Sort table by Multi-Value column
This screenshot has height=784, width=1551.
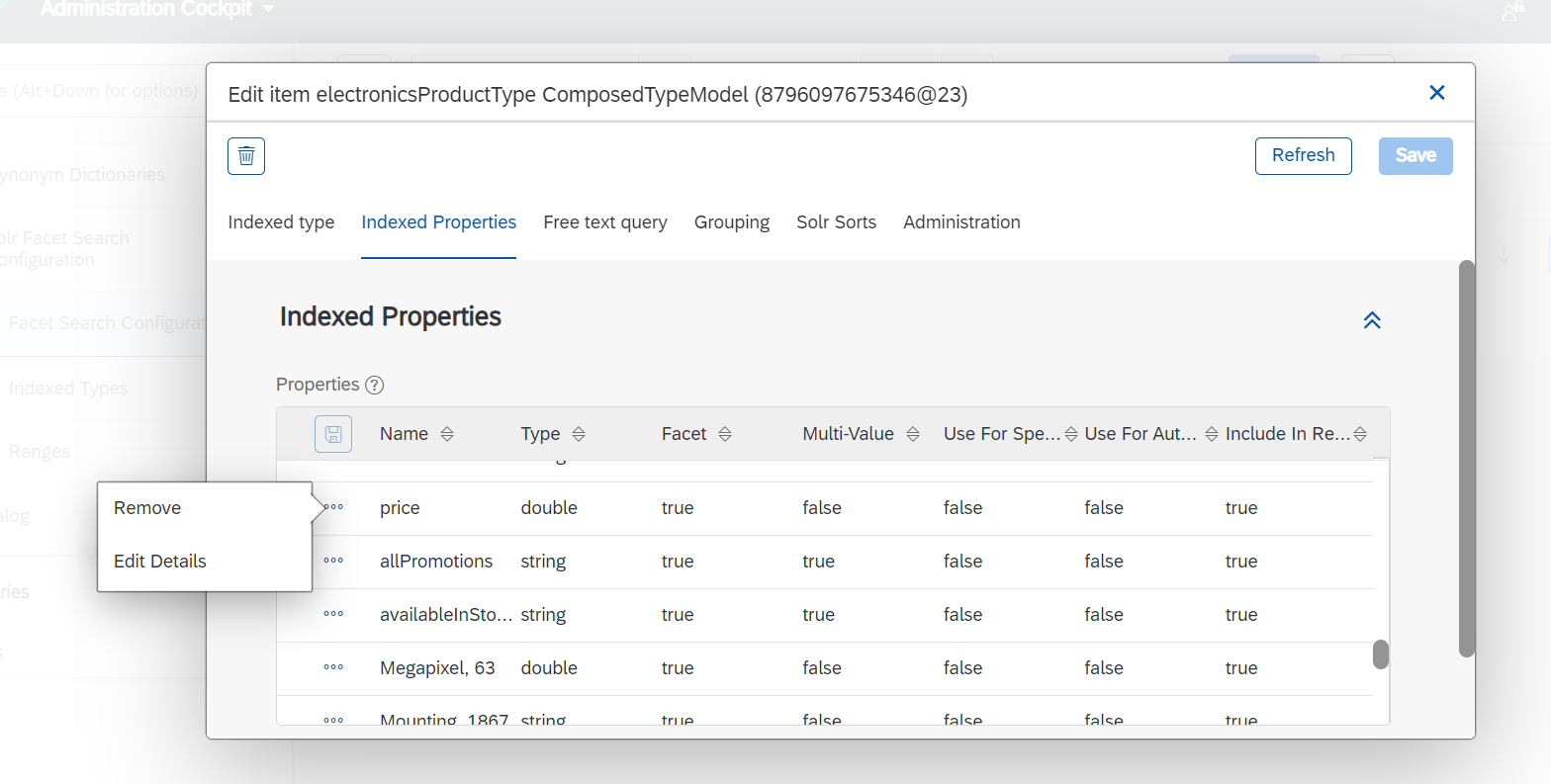913,434
